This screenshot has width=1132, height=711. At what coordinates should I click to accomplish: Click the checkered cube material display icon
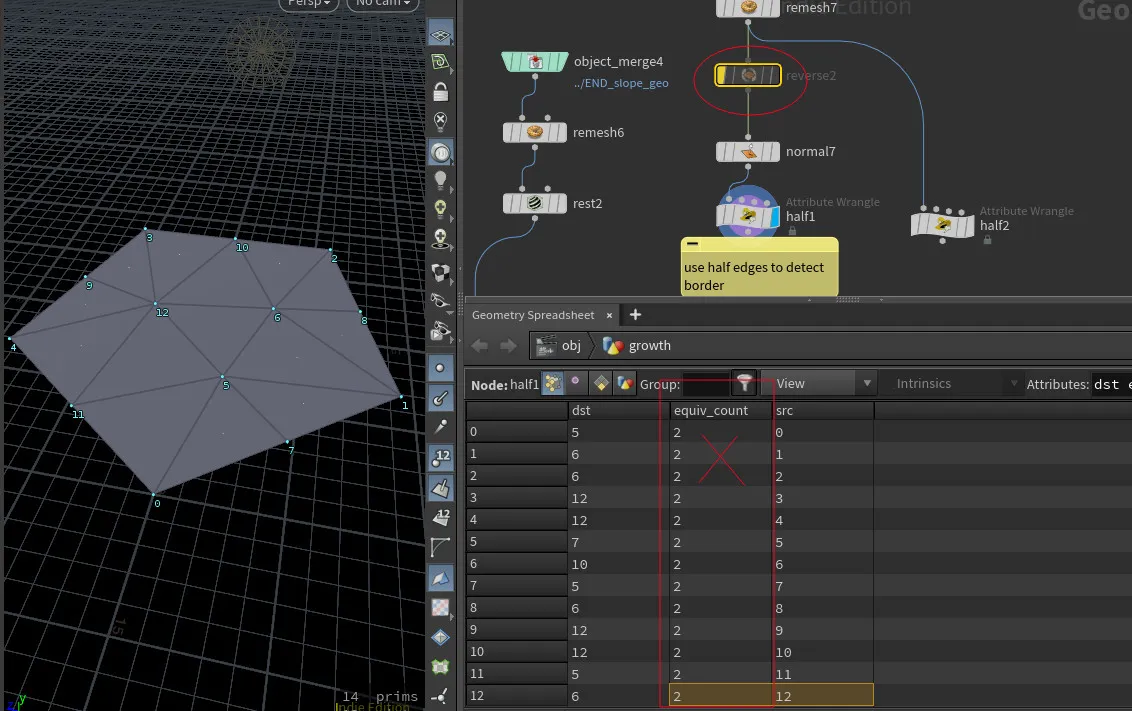tap(440, 272)
